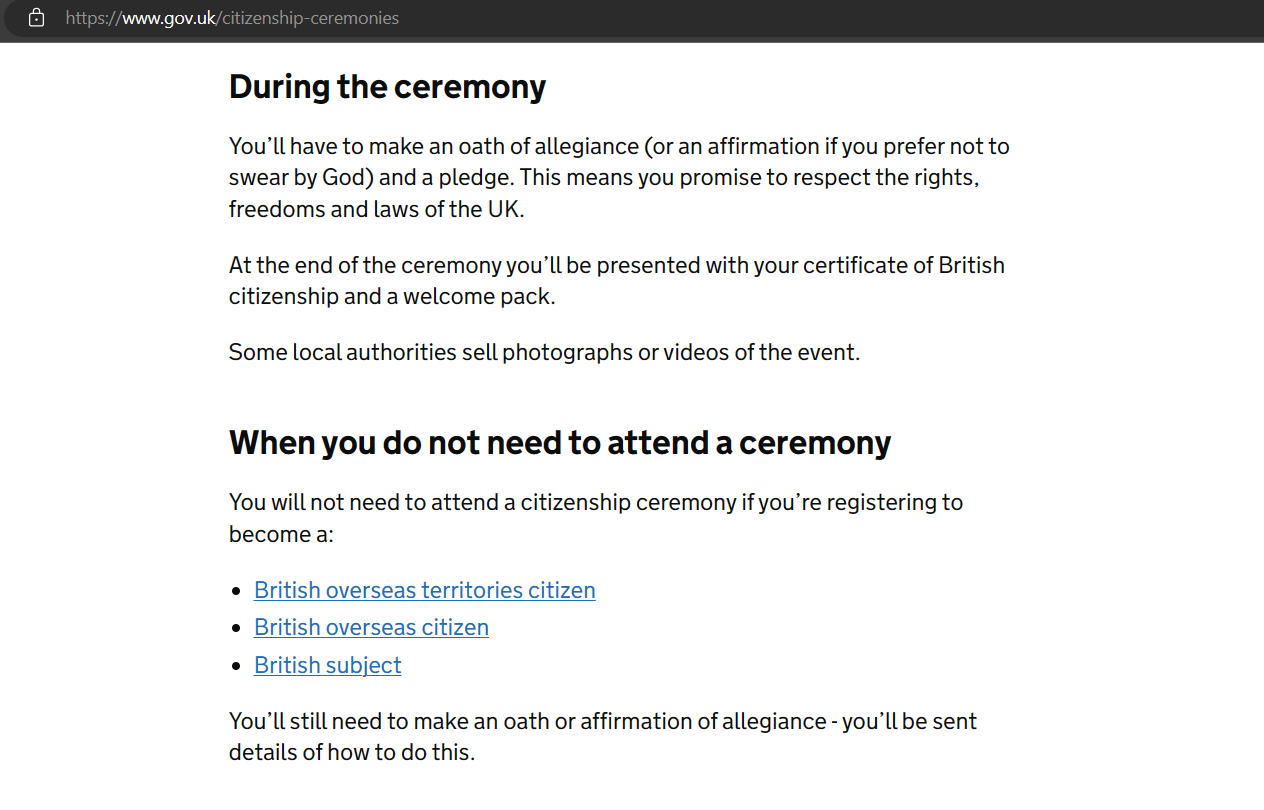Follow the British subject link
Image resolution: width=1264 pixels, height=810 pixels.
(x=328, y=665)
